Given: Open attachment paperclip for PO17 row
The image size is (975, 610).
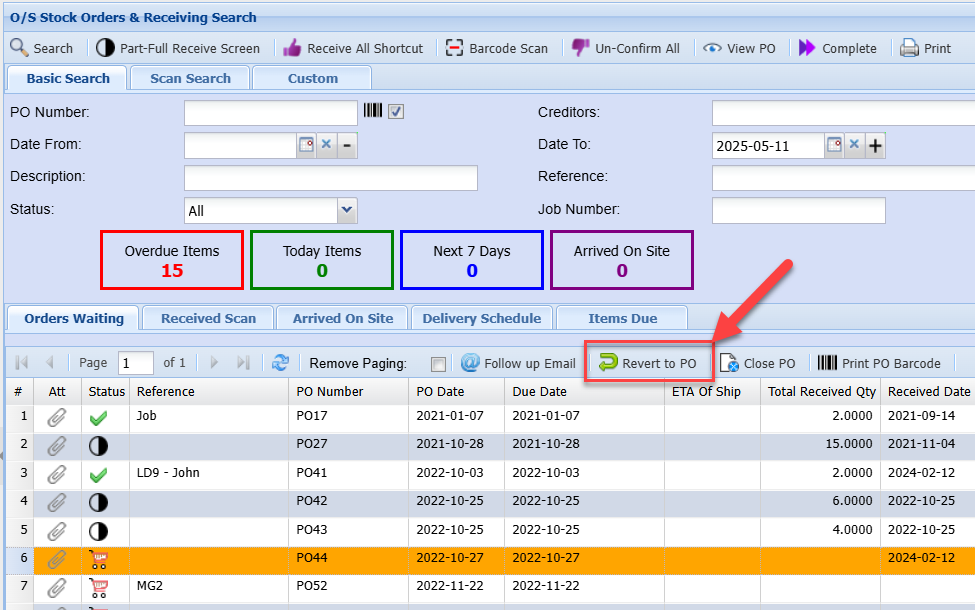Looking at the screenshot, I should 57,417.
